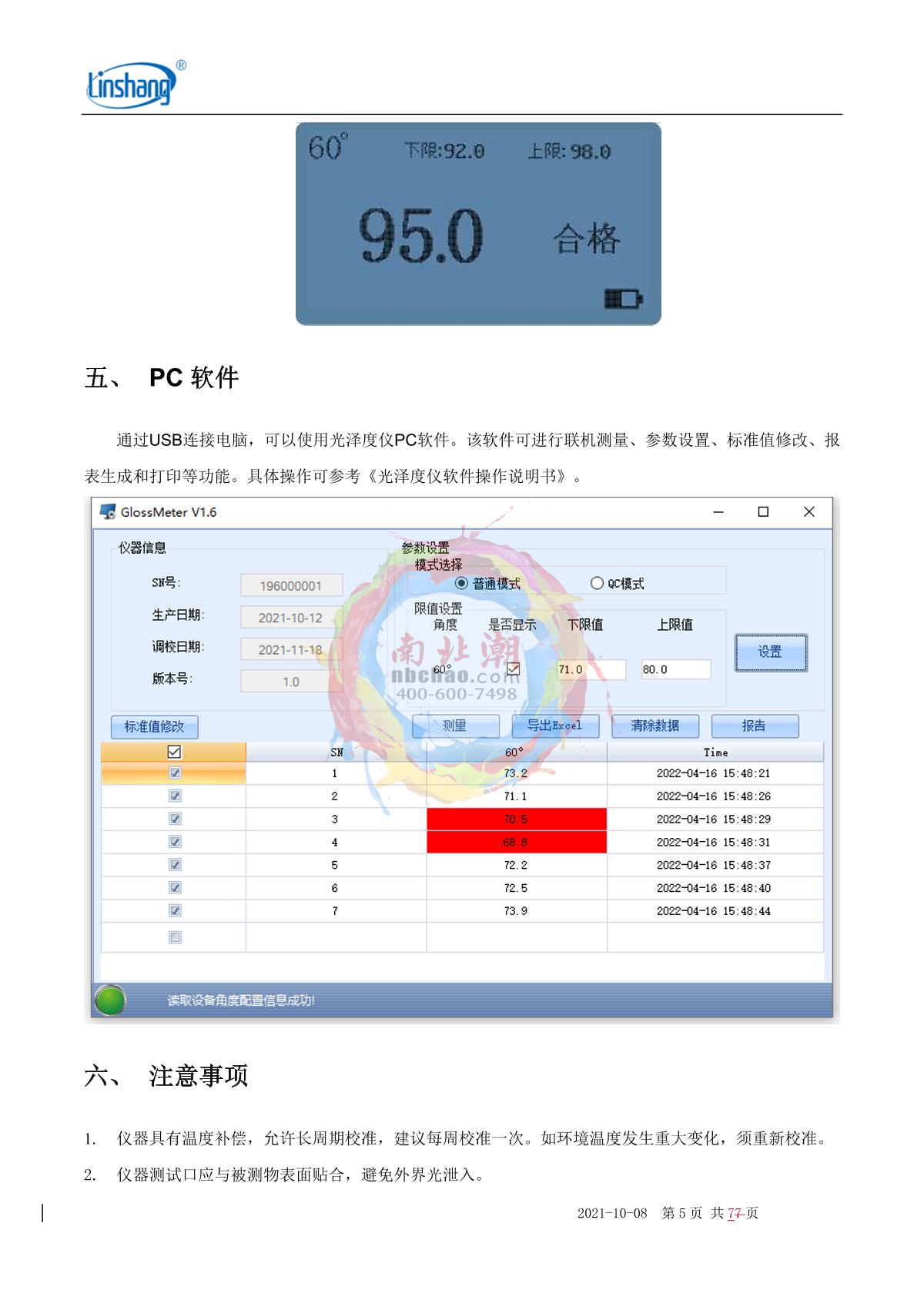Uncheck the checkbox for row SN 7
This screenshot has height=1307, width=924.
click(175, 910)
